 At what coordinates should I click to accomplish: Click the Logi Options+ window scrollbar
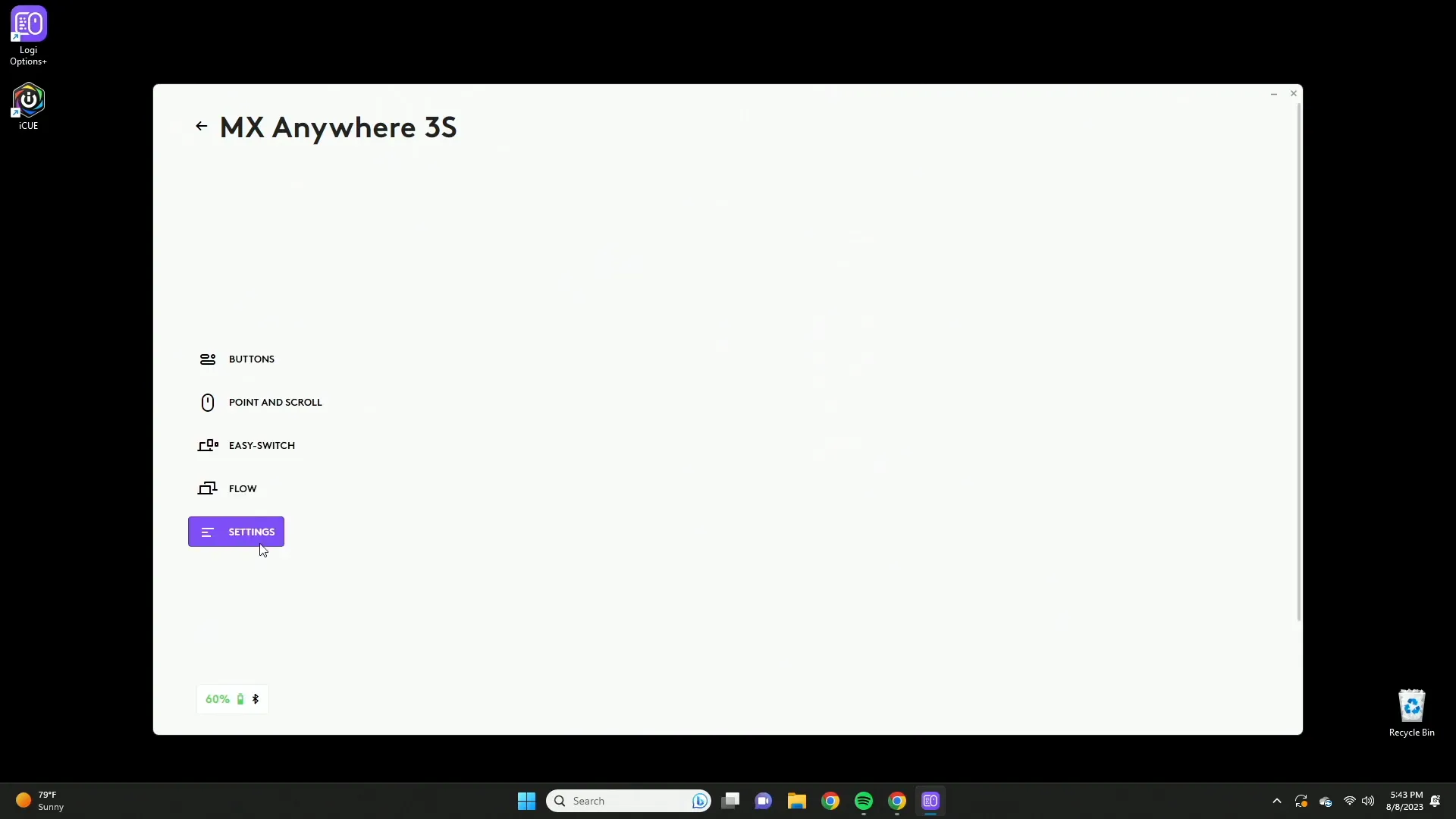pos(1299,362)
